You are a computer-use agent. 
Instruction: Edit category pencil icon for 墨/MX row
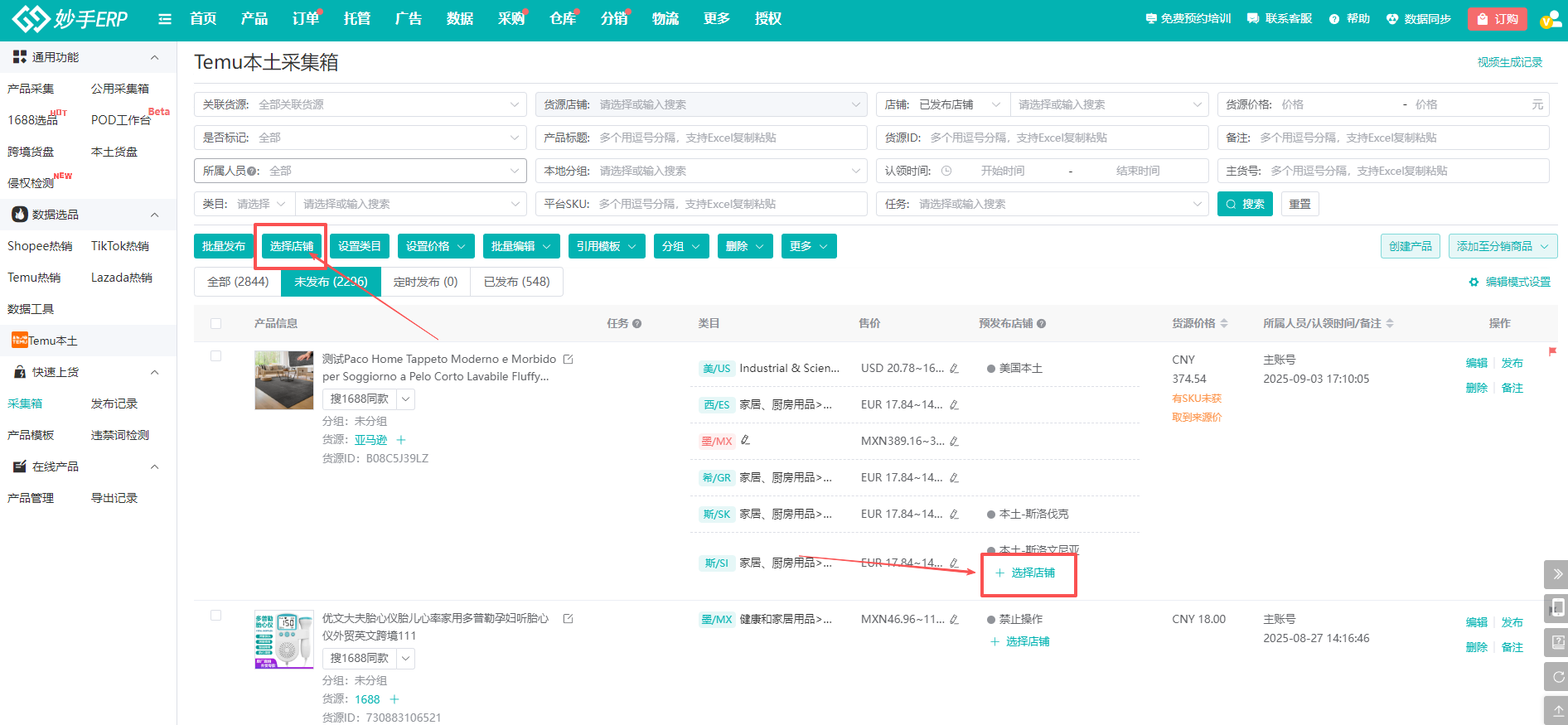coord(745,440)
